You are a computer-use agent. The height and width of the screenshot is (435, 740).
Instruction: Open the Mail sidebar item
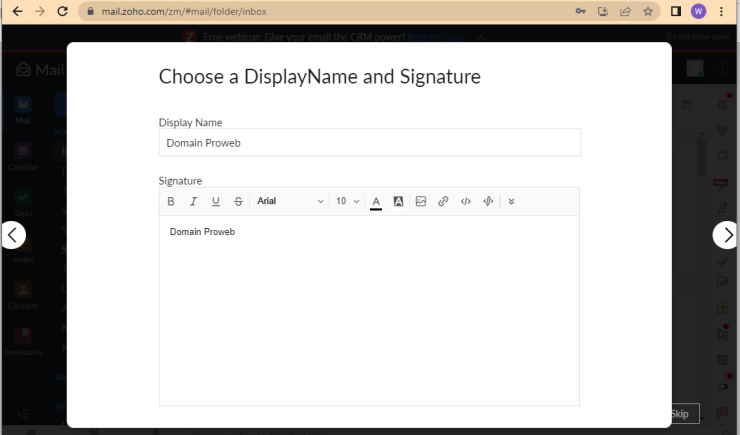[x=23, y=111]
